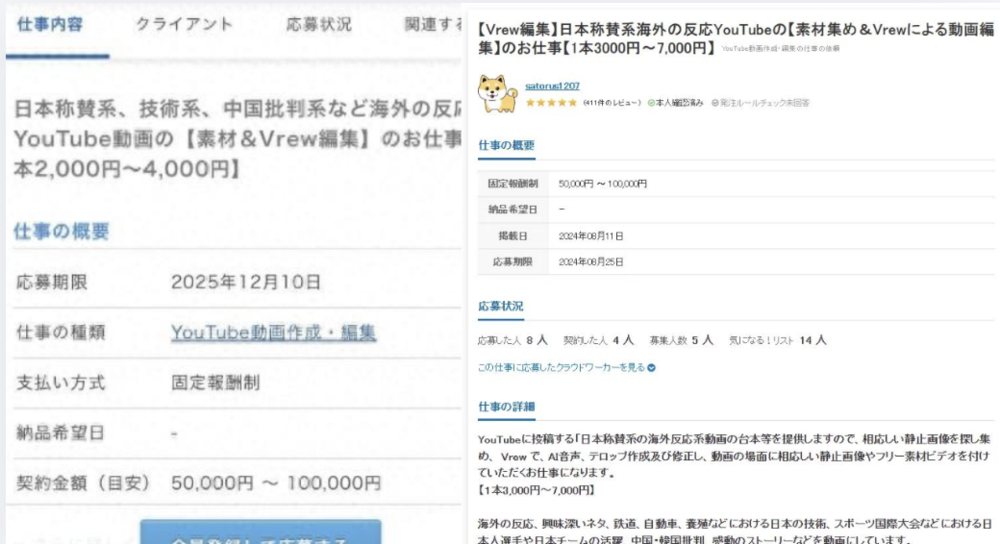The width and height of the screenshot is (1000, 544).
Task: Click the left 契約金額(目安) label
Action: coord(83,483)
